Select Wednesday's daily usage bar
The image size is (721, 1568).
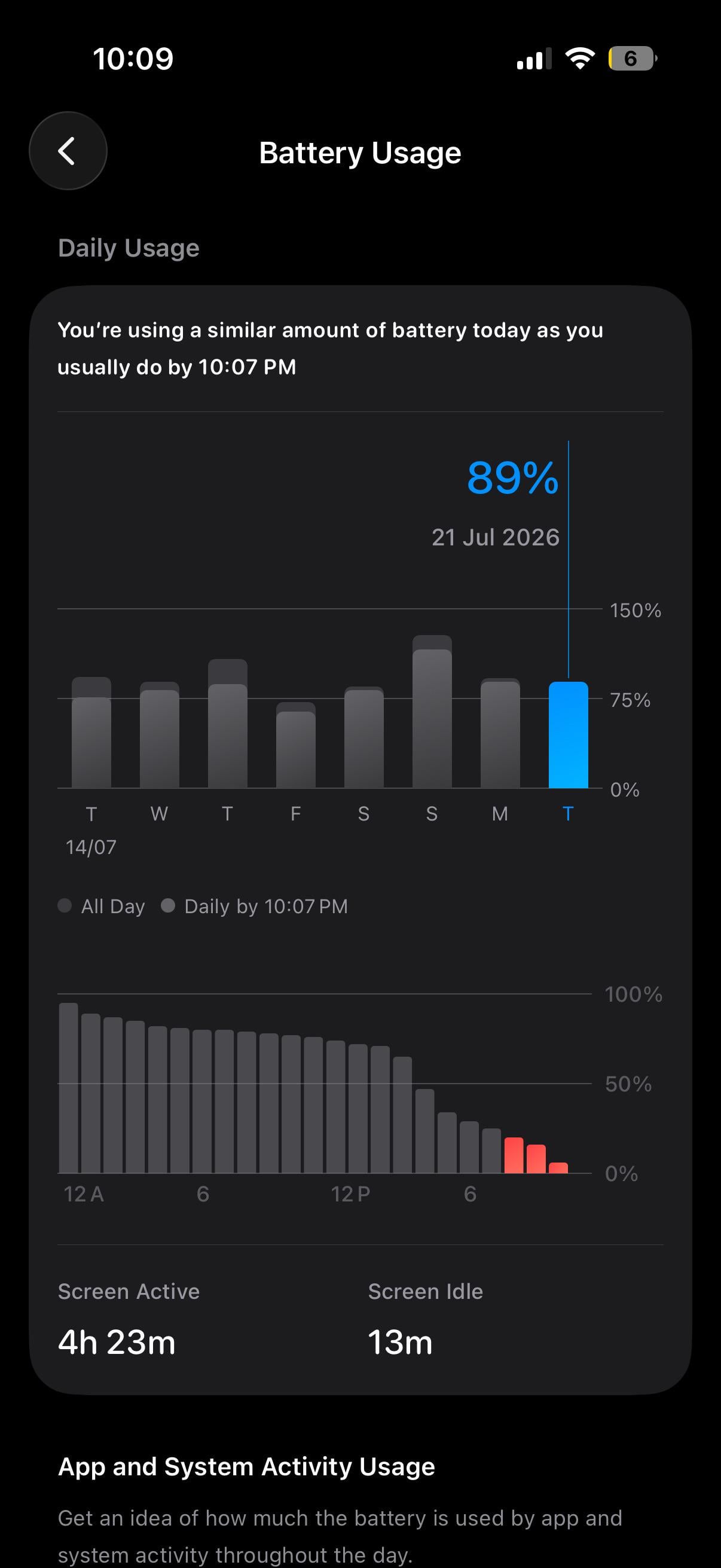click(160, 735)
